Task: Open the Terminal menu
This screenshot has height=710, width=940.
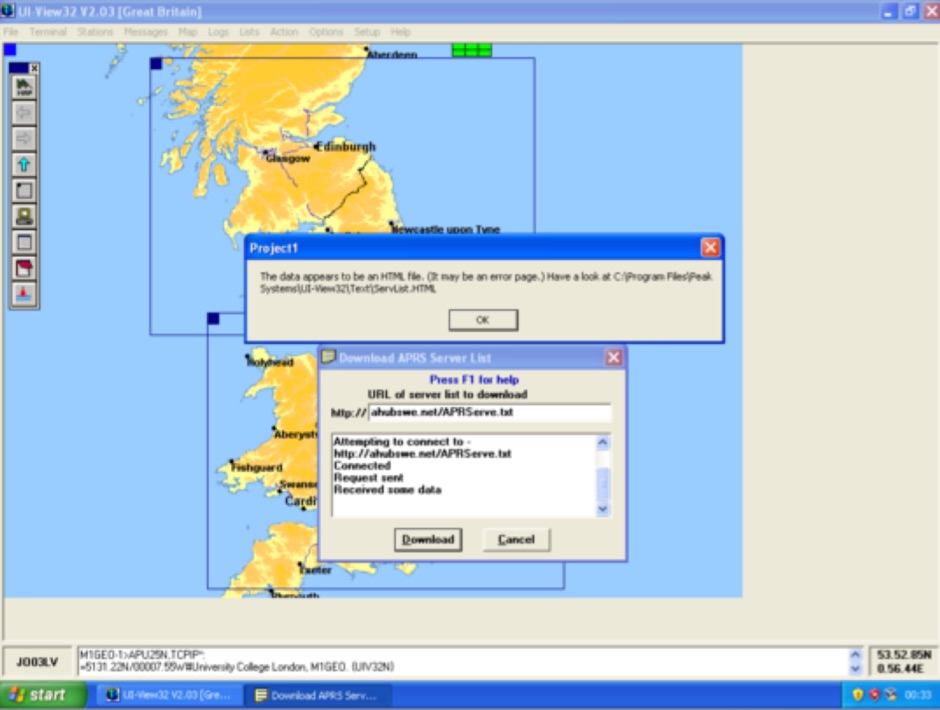Action: 48,32
